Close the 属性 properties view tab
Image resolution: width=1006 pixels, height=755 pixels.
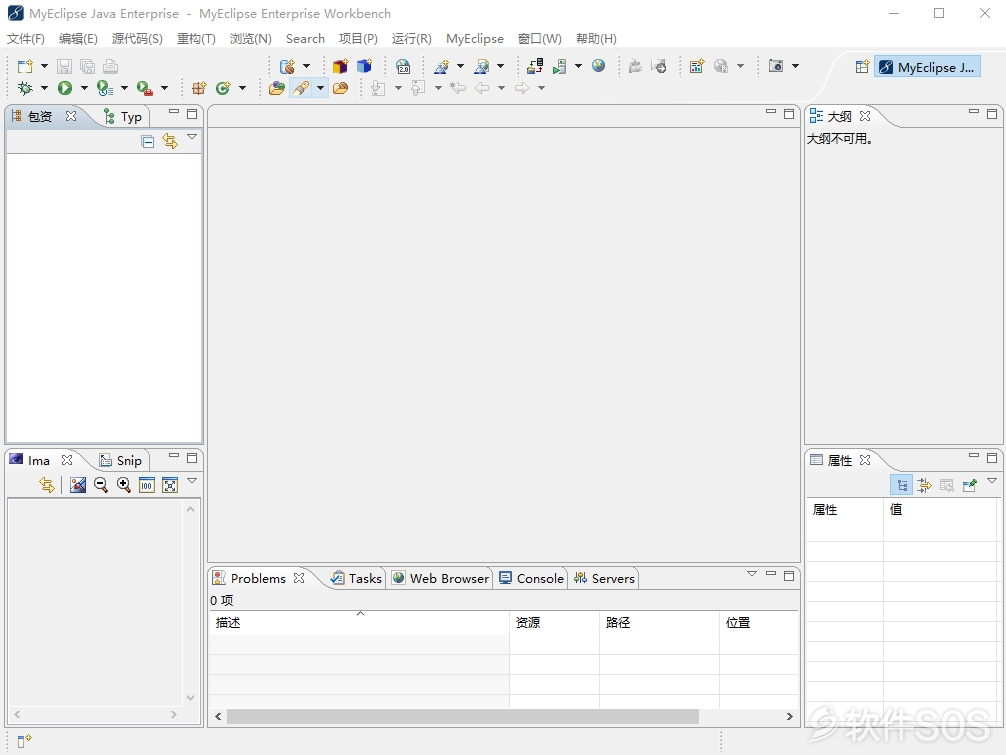pos(865,460)
